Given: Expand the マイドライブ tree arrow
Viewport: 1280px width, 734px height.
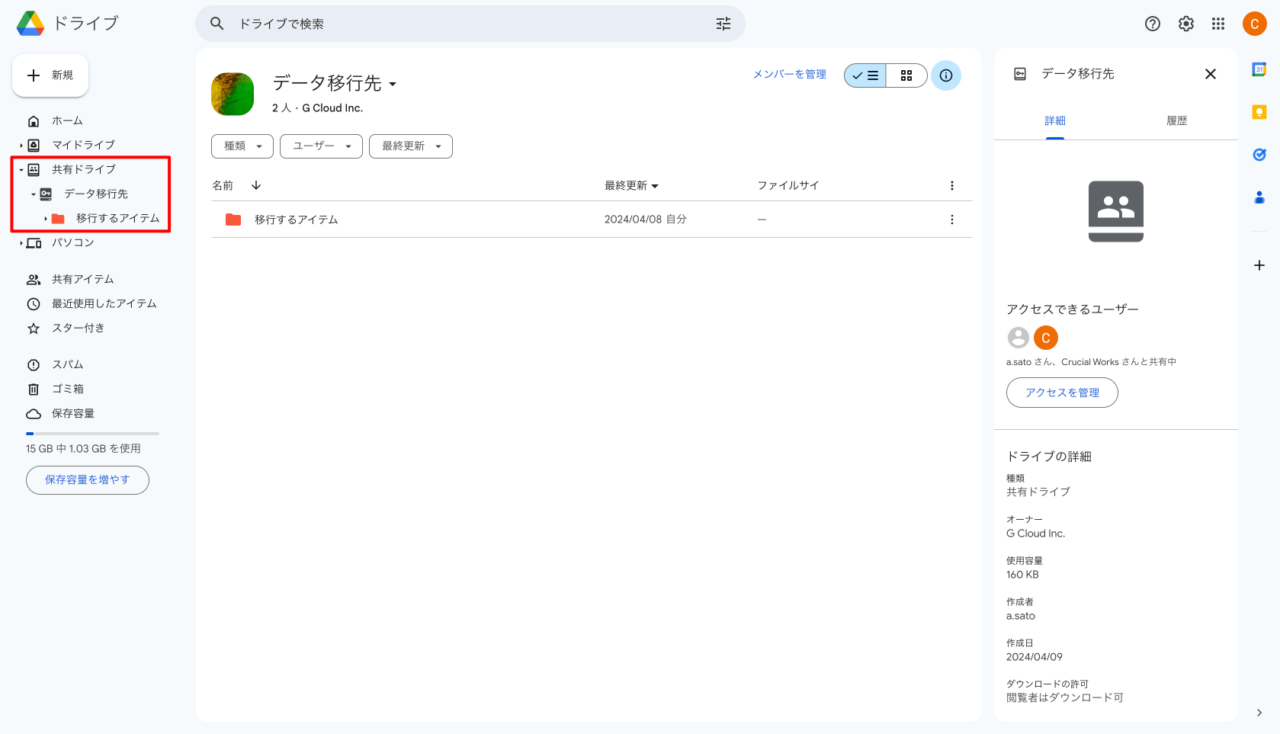Looking at the screenshot, I should click(21, 145).
